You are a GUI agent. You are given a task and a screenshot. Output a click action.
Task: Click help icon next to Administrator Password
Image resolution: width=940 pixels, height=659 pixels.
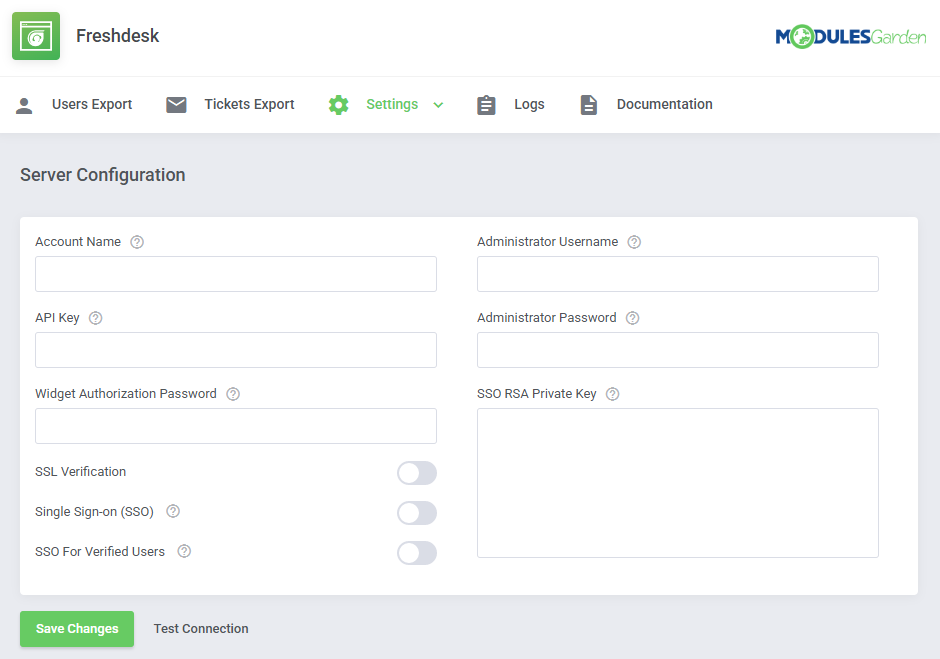[x=632, y=318]
